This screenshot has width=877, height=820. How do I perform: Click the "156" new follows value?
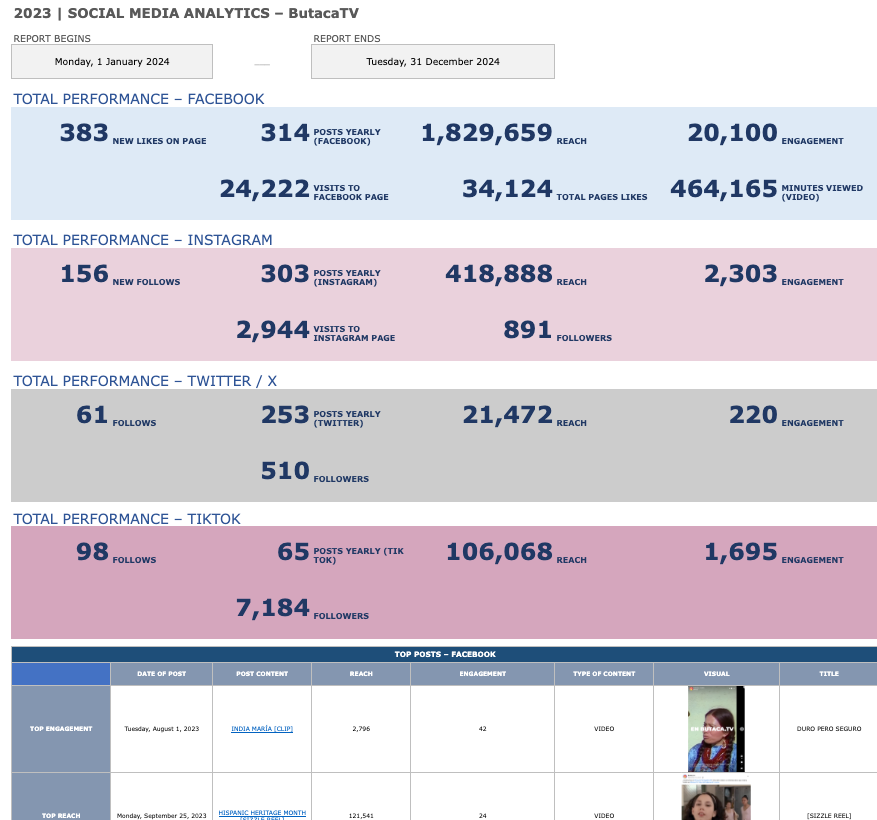point(84,274)
